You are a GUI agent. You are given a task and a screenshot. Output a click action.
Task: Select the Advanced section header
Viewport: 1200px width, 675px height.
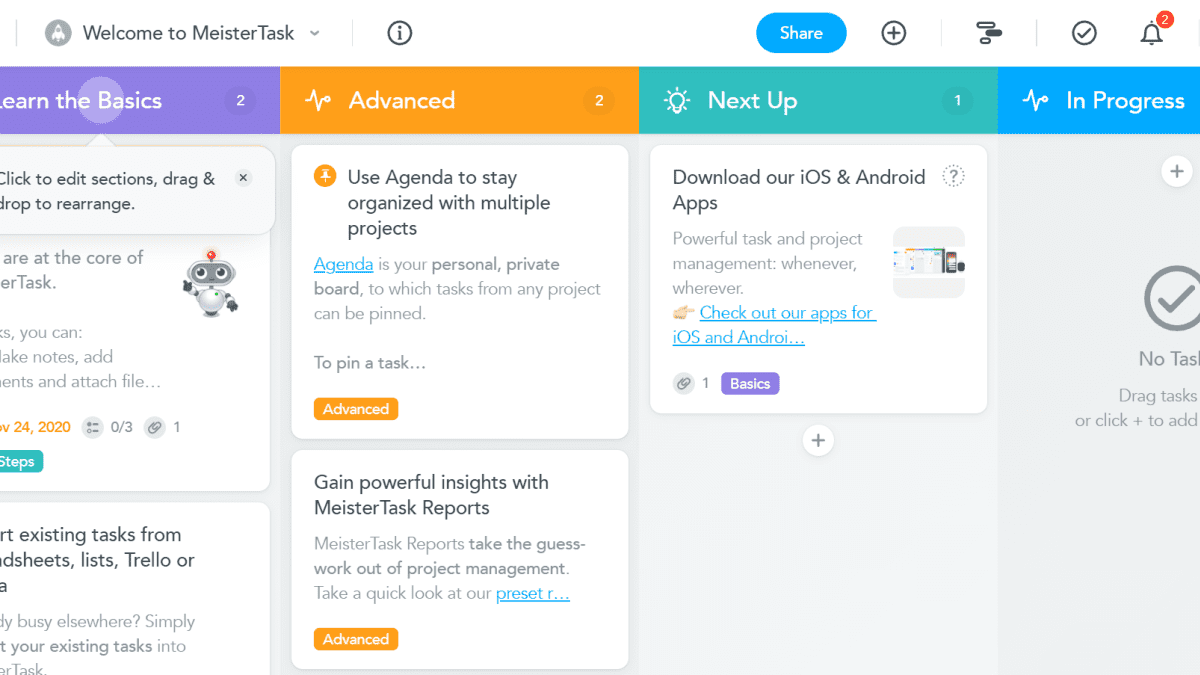402,100
